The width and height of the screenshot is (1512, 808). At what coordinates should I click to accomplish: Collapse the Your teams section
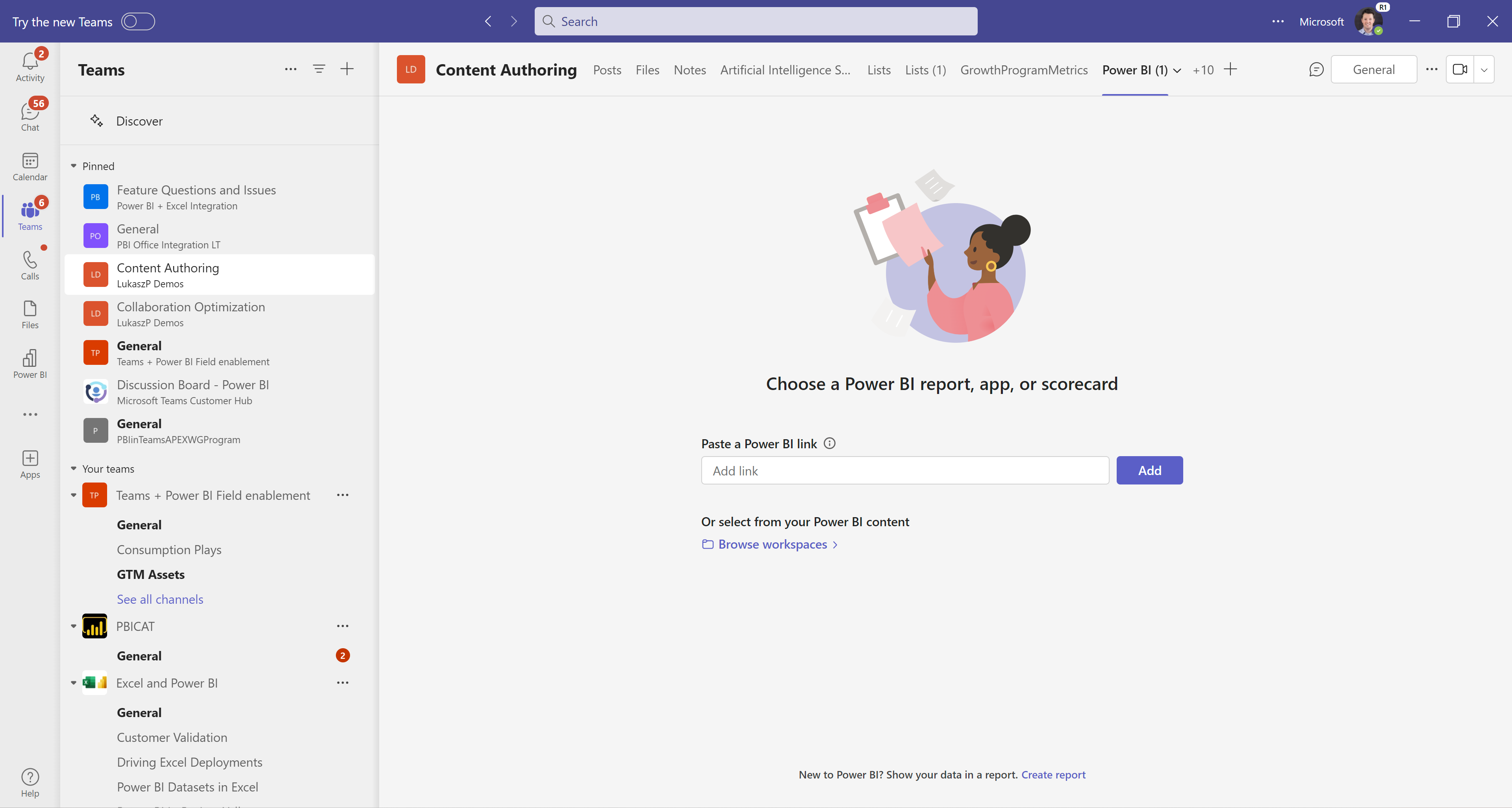coord(74,469)
